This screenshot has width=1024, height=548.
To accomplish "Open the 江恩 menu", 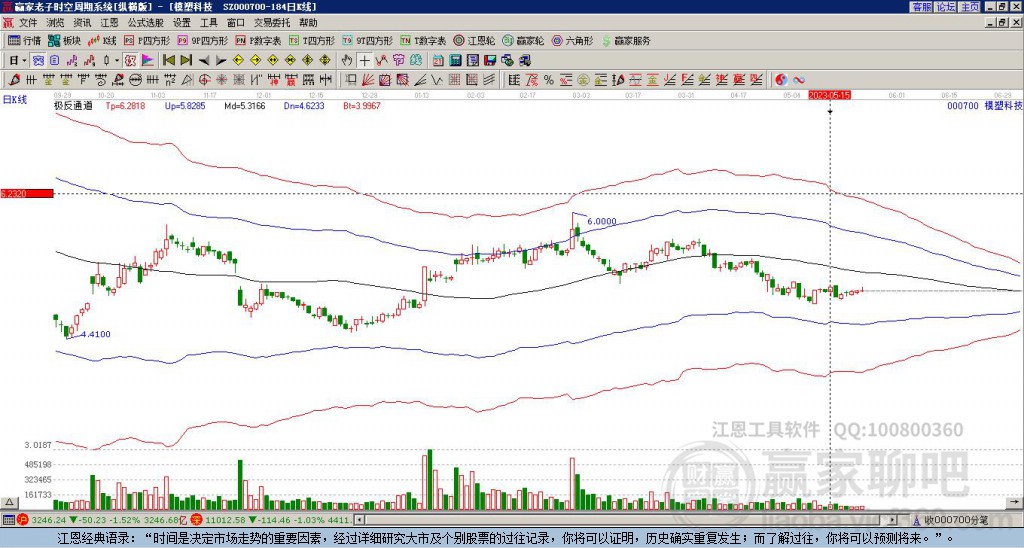I will point(109,23).
